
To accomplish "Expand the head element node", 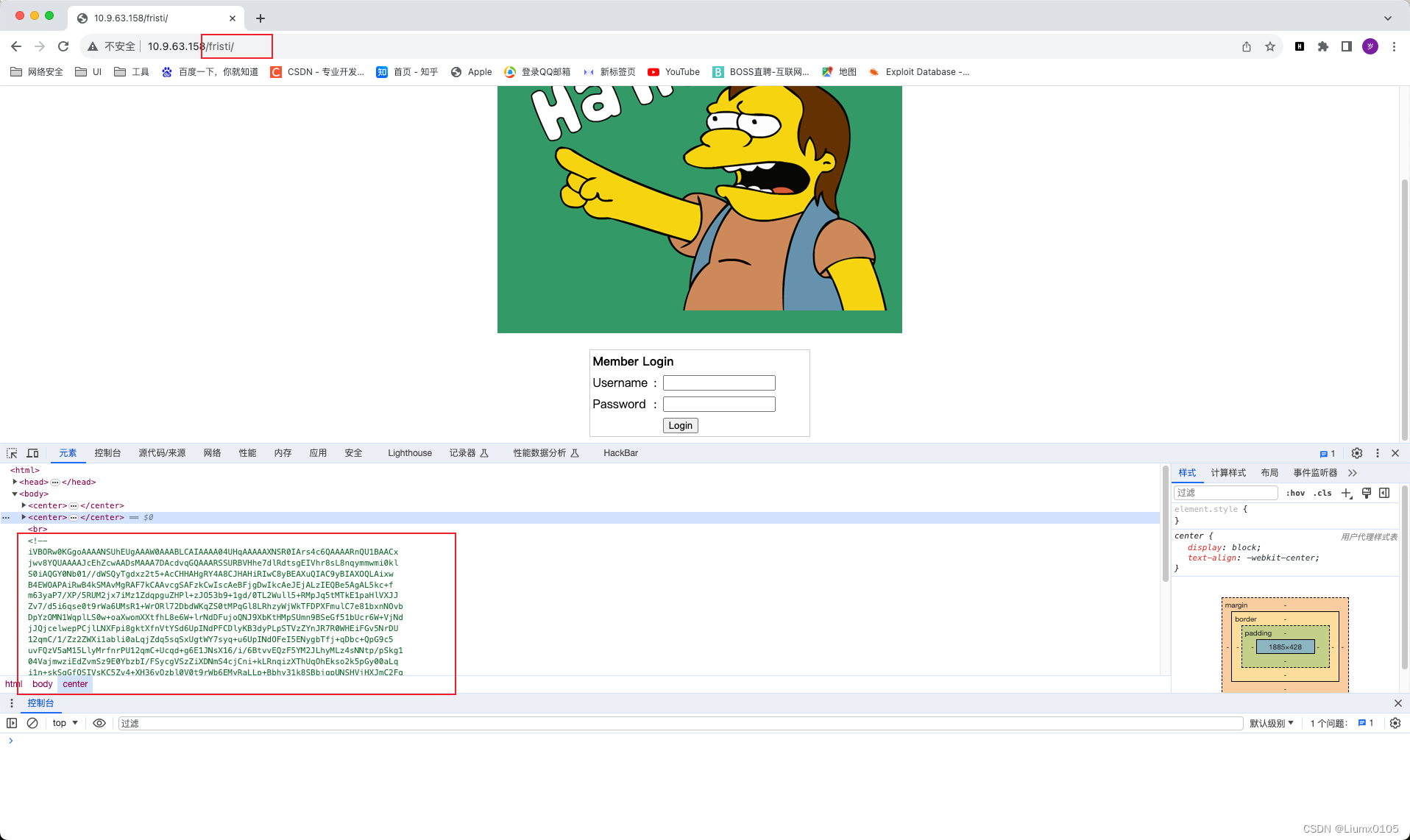I will [x=15, y=482].
